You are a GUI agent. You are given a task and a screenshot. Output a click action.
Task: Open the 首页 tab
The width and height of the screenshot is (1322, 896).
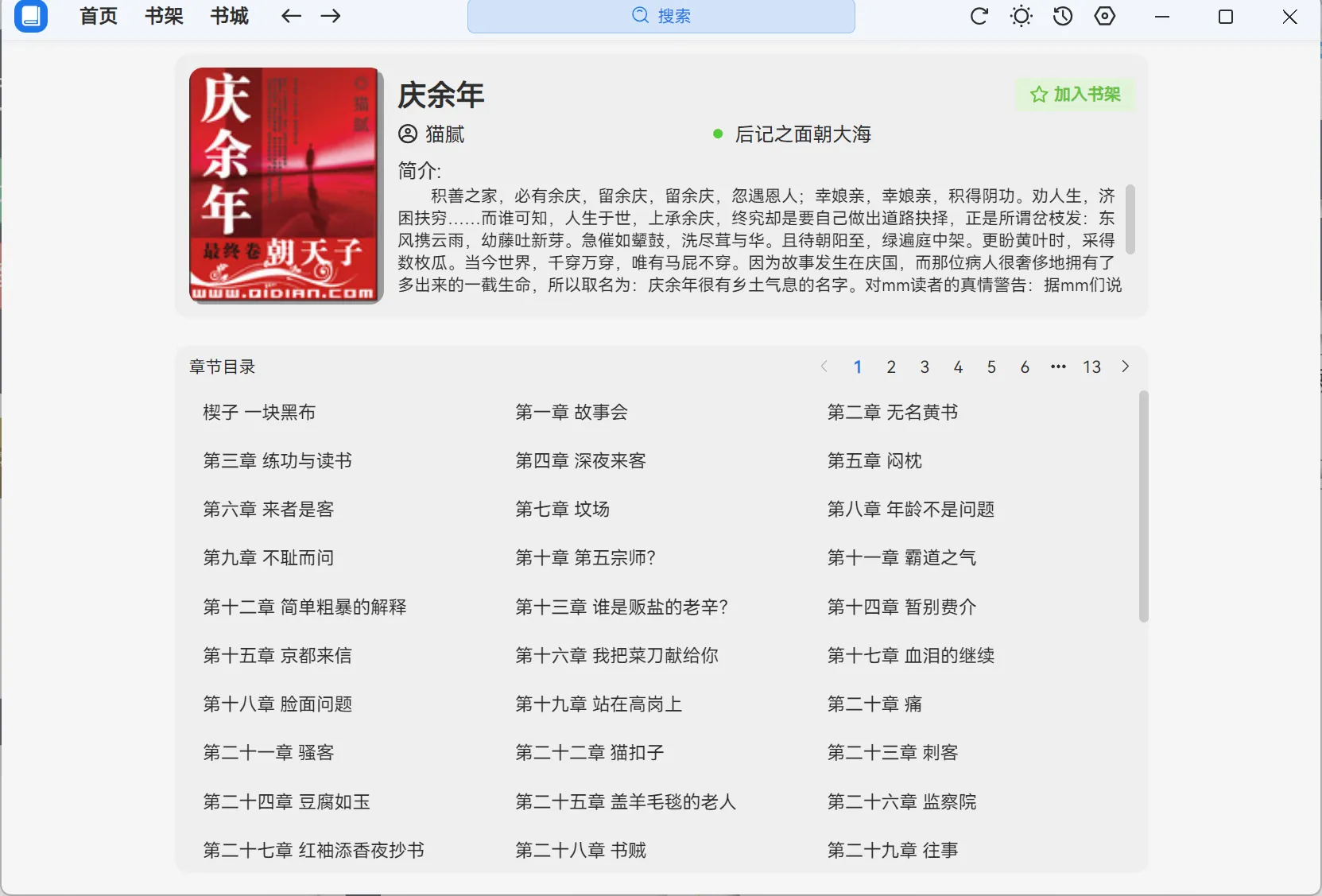[99, 16]
